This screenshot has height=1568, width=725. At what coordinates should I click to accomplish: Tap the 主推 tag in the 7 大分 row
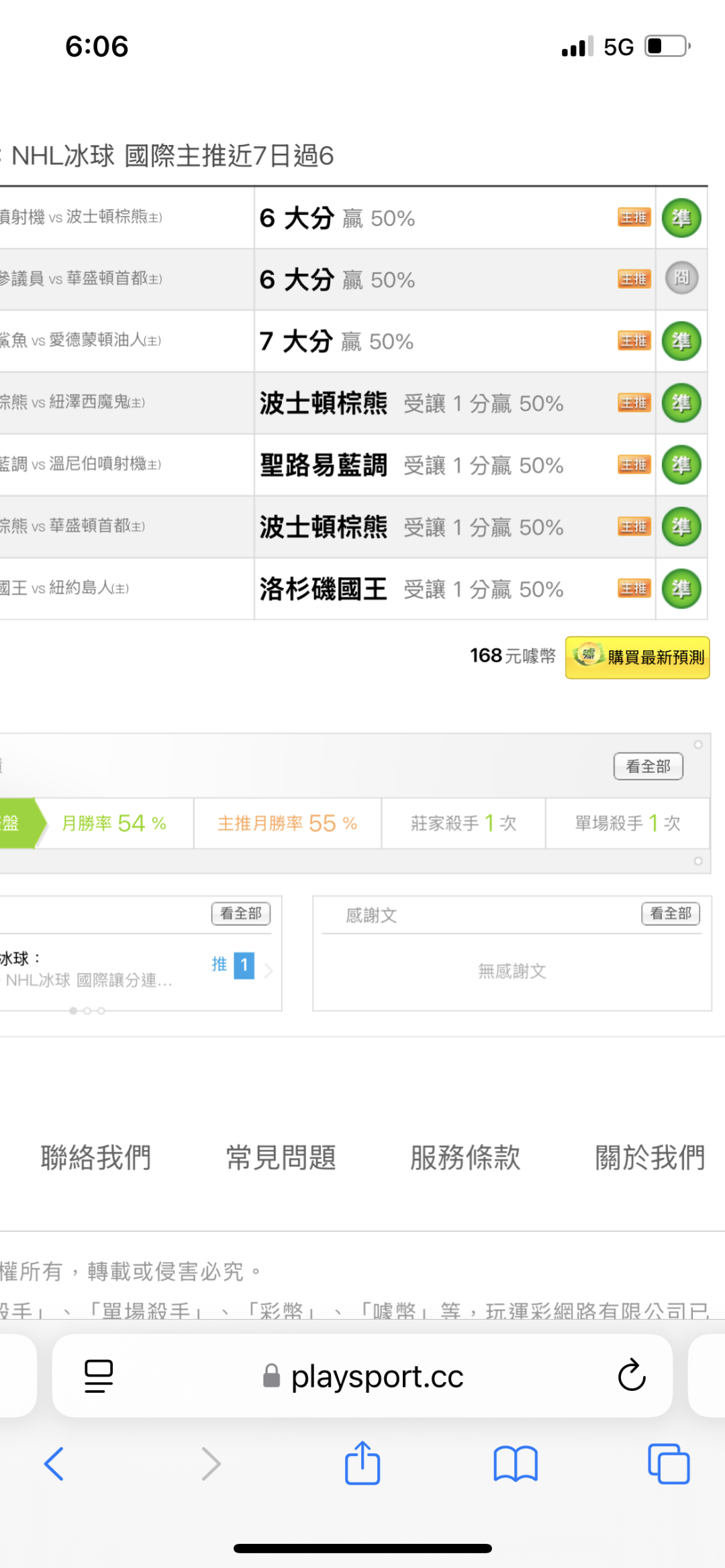click(634, 341)
